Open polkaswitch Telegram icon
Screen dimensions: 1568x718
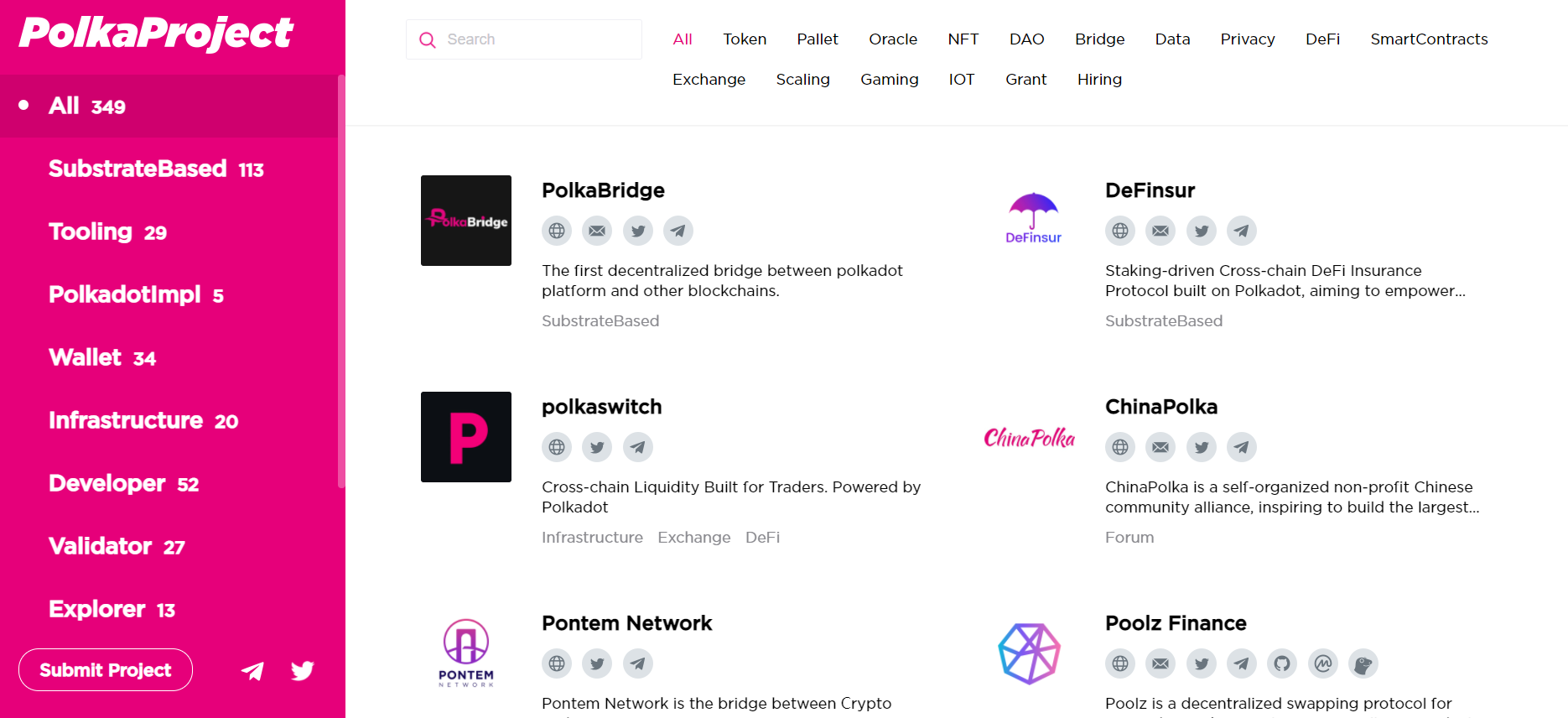coord(638,447)
